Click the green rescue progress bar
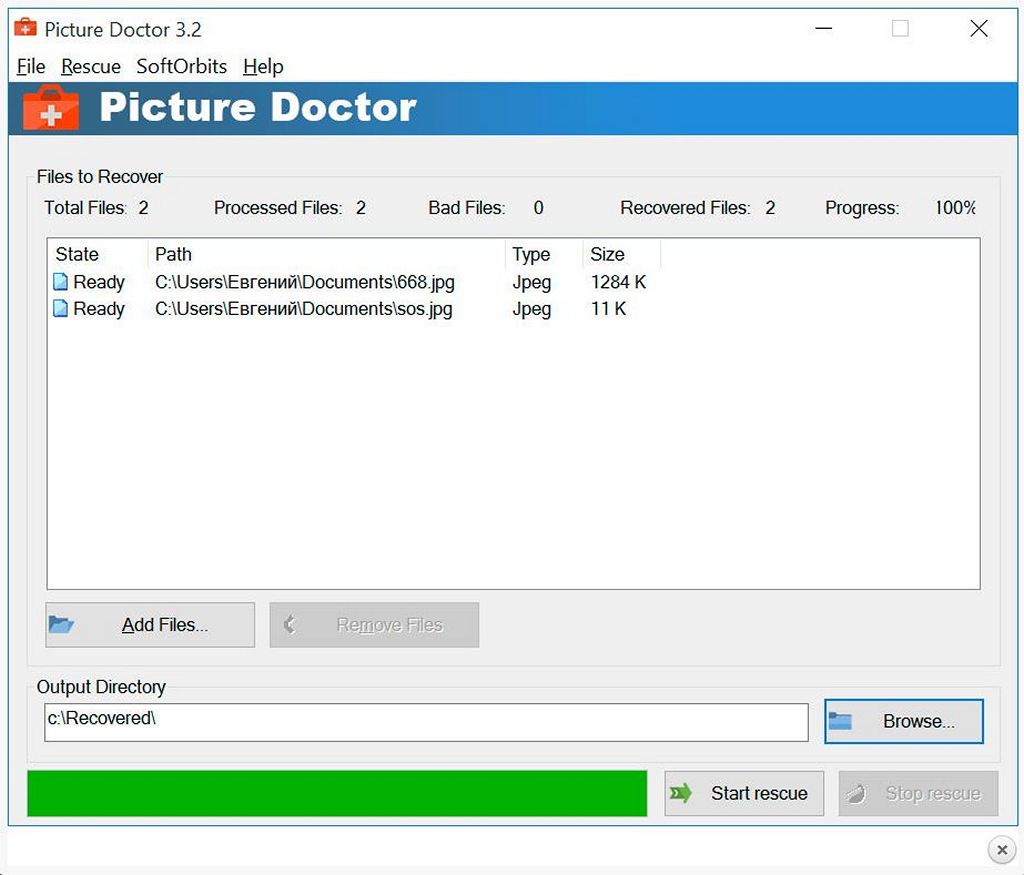The height and width of the screenshot is (875, 1024). [337, 793]
